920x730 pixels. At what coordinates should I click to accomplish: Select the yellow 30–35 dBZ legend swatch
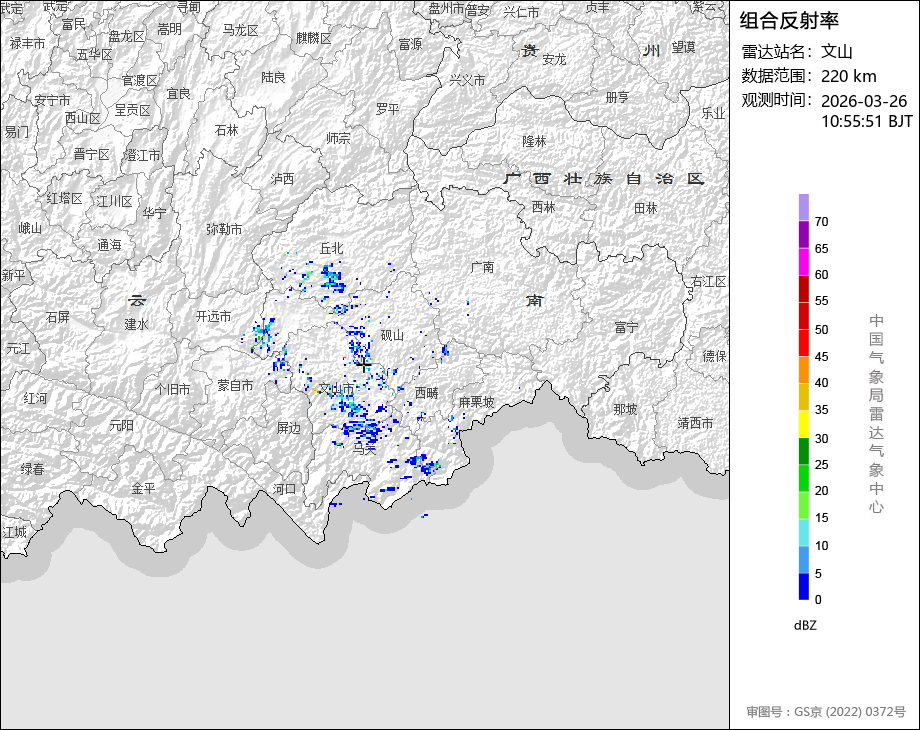(803, 424)
